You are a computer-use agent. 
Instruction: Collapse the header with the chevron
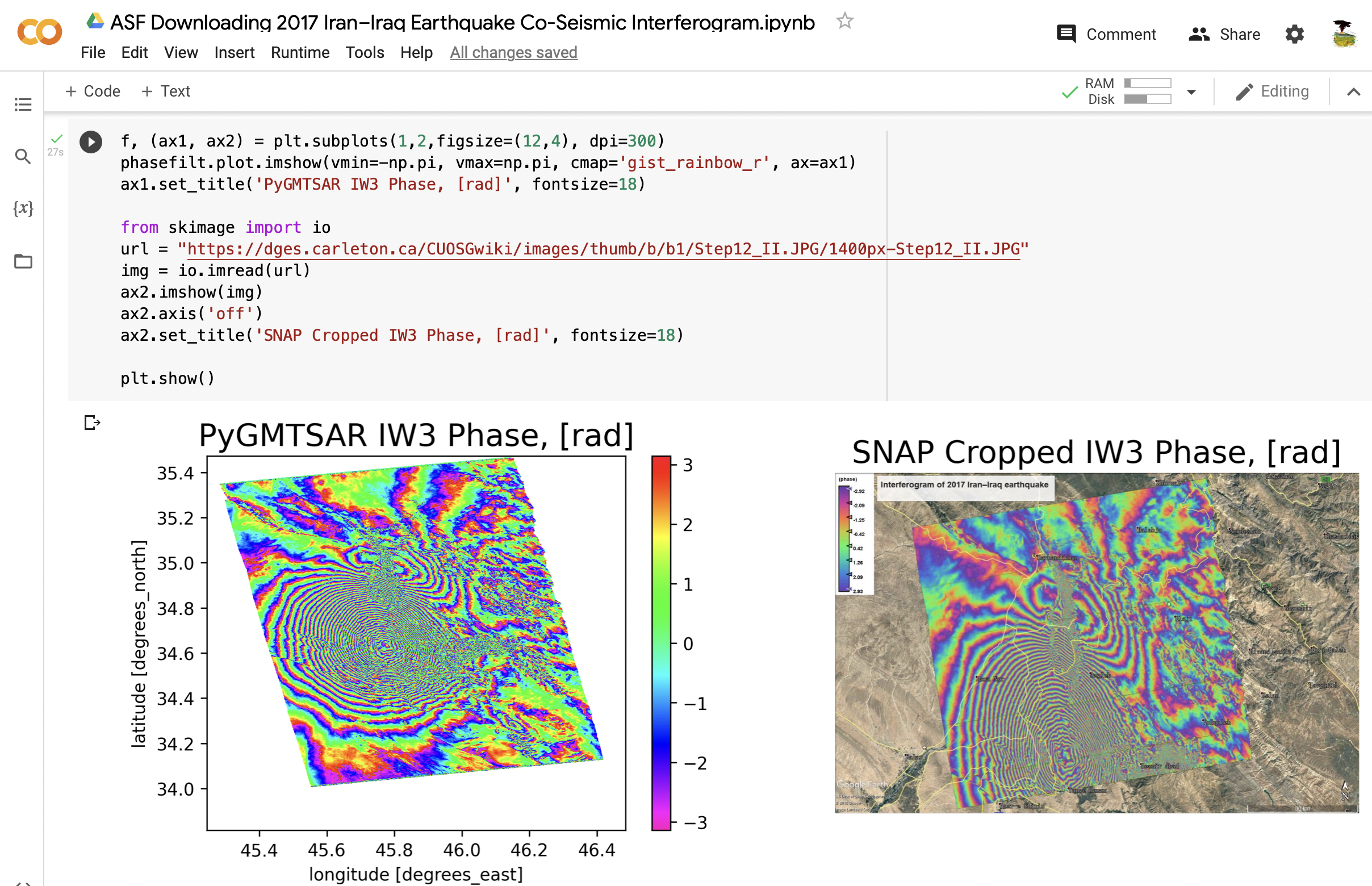pos(1354,92)
